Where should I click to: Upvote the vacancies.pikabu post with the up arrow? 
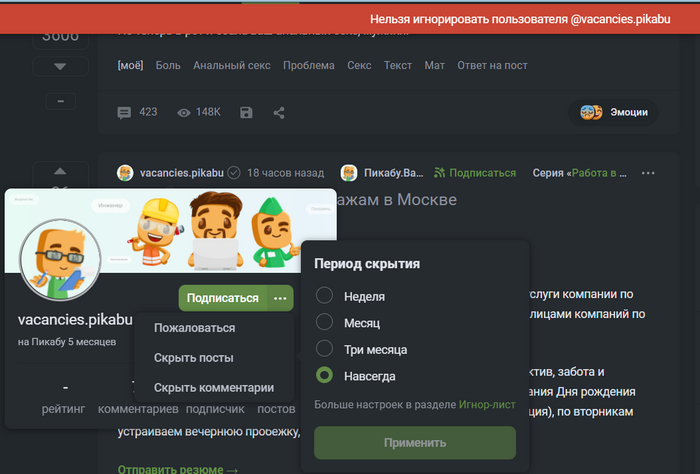point(60,171)
